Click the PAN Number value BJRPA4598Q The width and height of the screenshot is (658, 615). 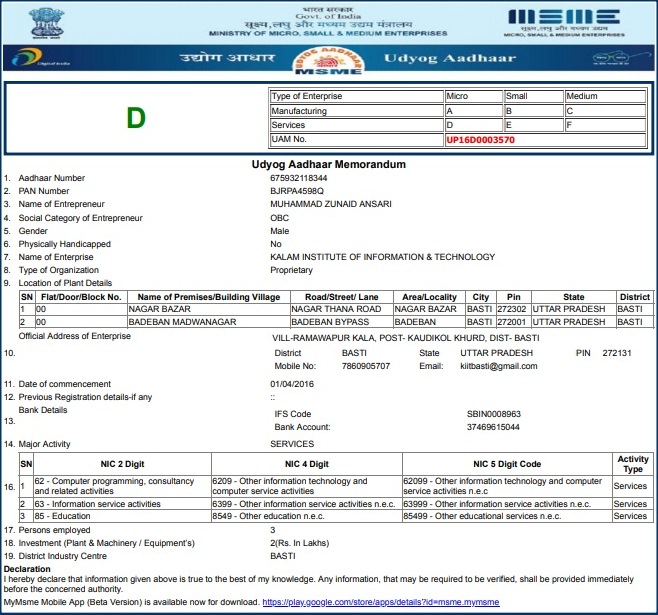click(x=297, y=190)
